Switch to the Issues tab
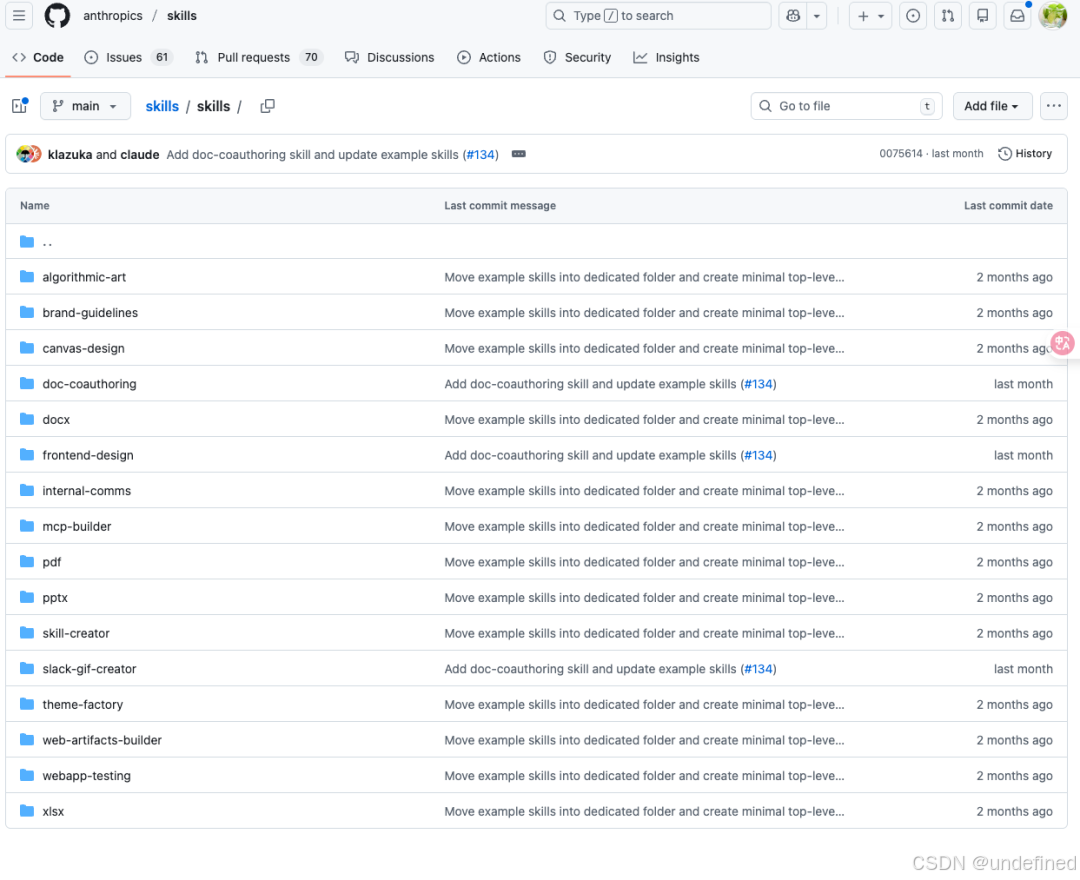1080x880 pixels. 127,57
